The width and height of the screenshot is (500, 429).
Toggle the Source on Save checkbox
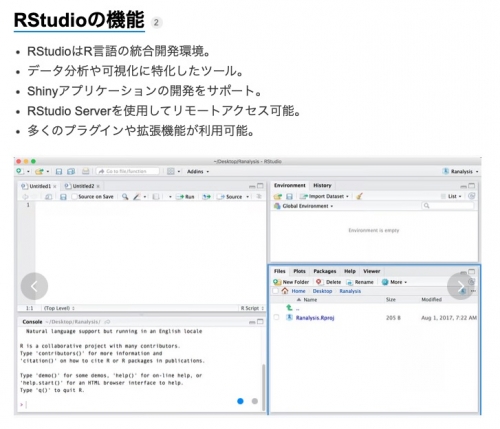coord(75,197)
